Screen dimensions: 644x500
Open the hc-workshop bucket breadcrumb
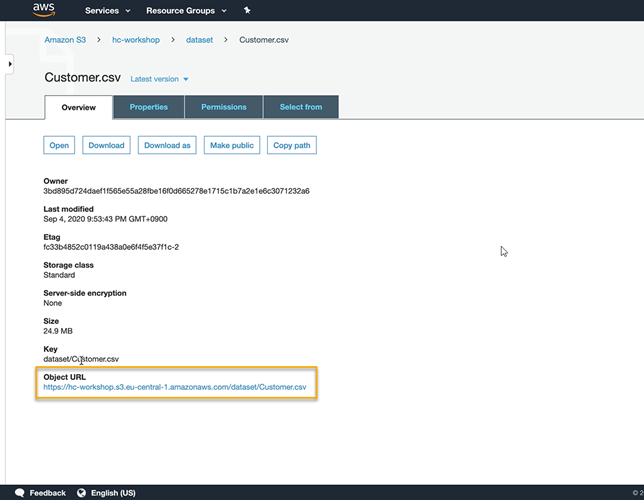click(136, 40)
